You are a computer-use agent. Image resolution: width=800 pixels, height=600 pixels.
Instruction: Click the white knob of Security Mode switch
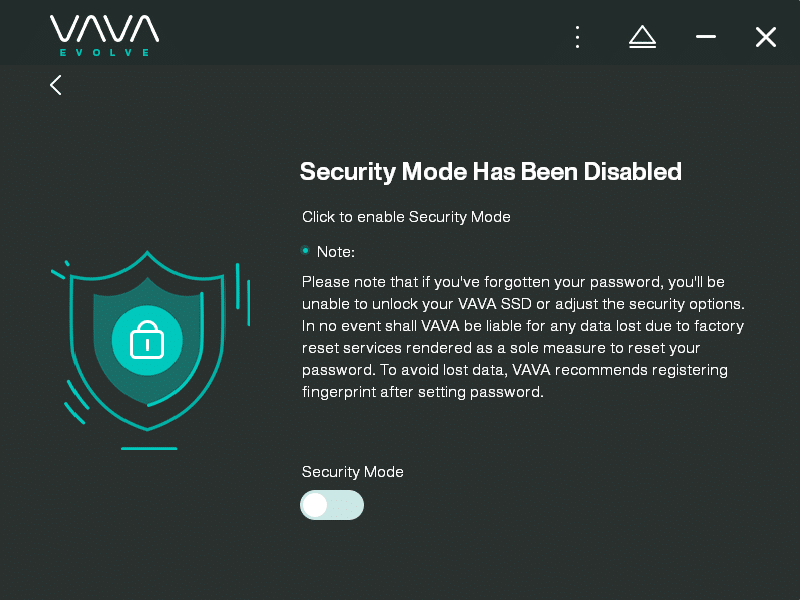tap(315, 505)
